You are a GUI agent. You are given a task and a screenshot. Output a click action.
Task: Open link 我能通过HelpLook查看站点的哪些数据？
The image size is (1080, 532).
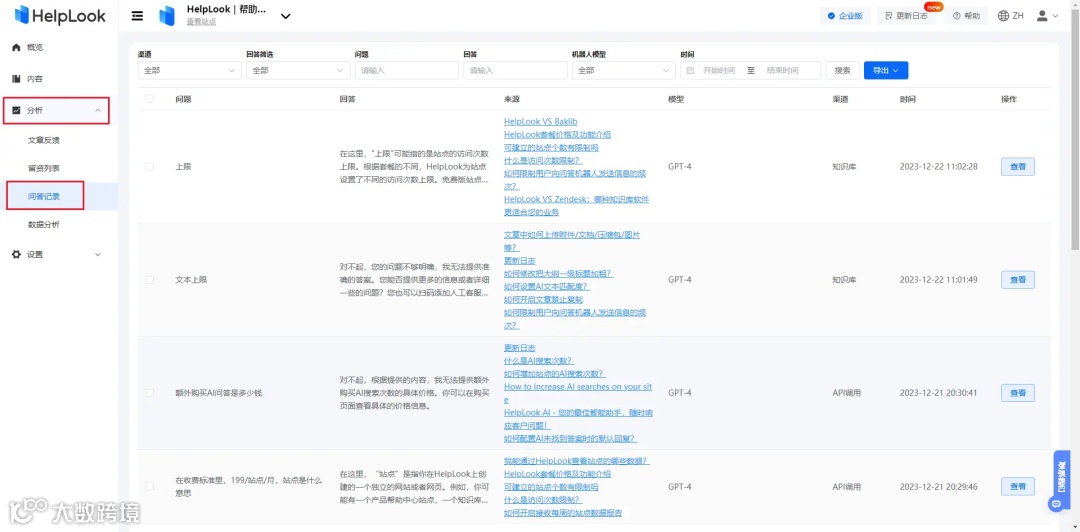577,461
